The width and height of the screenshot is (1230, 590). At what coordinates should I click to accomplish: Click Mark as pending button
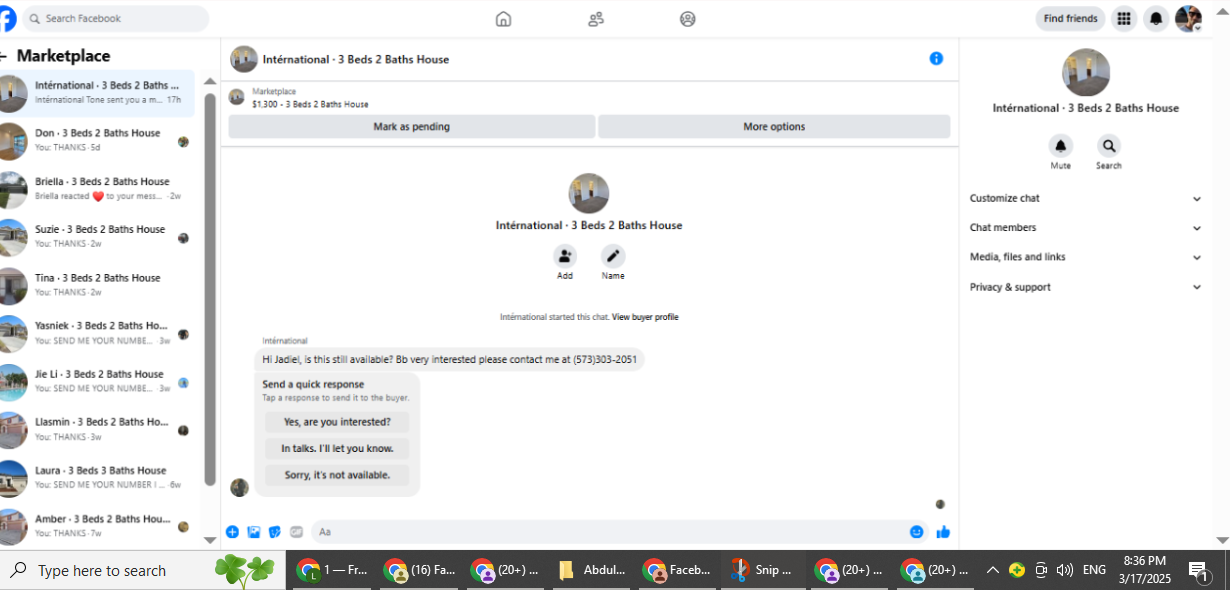coord(411,127)
